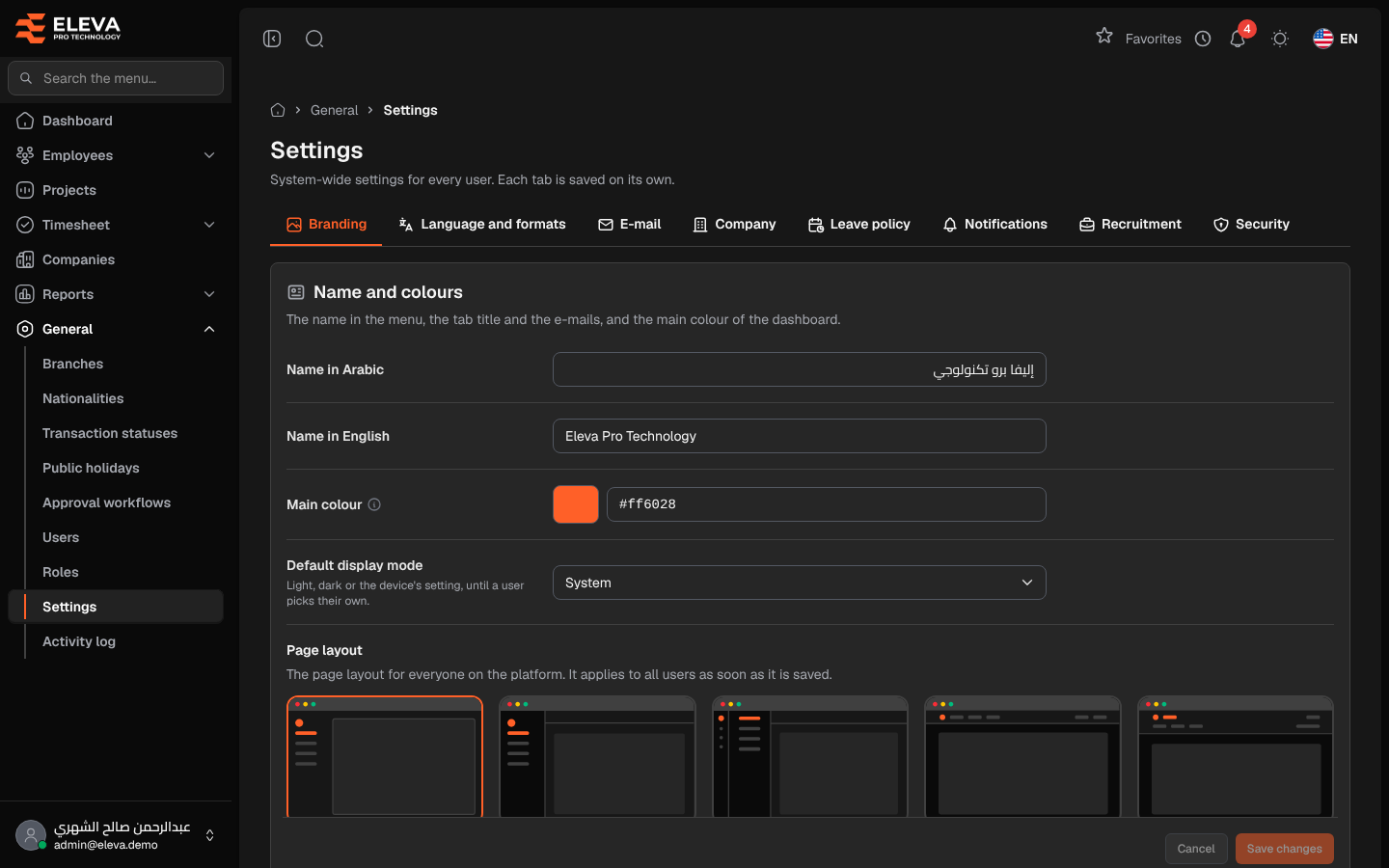Toggle light/dark theme sun icon
The image size is (1389, 868).
1280,39
